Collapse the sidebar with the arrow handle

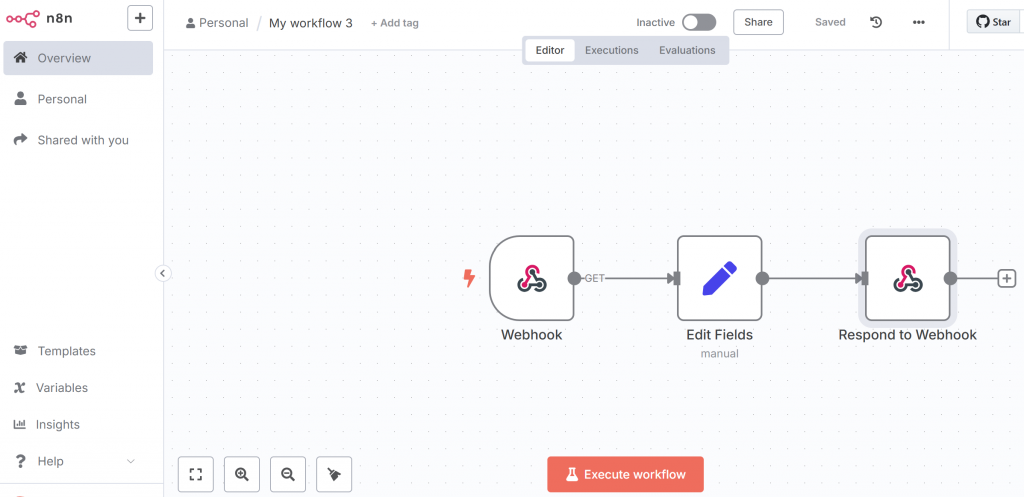[163, 273]
